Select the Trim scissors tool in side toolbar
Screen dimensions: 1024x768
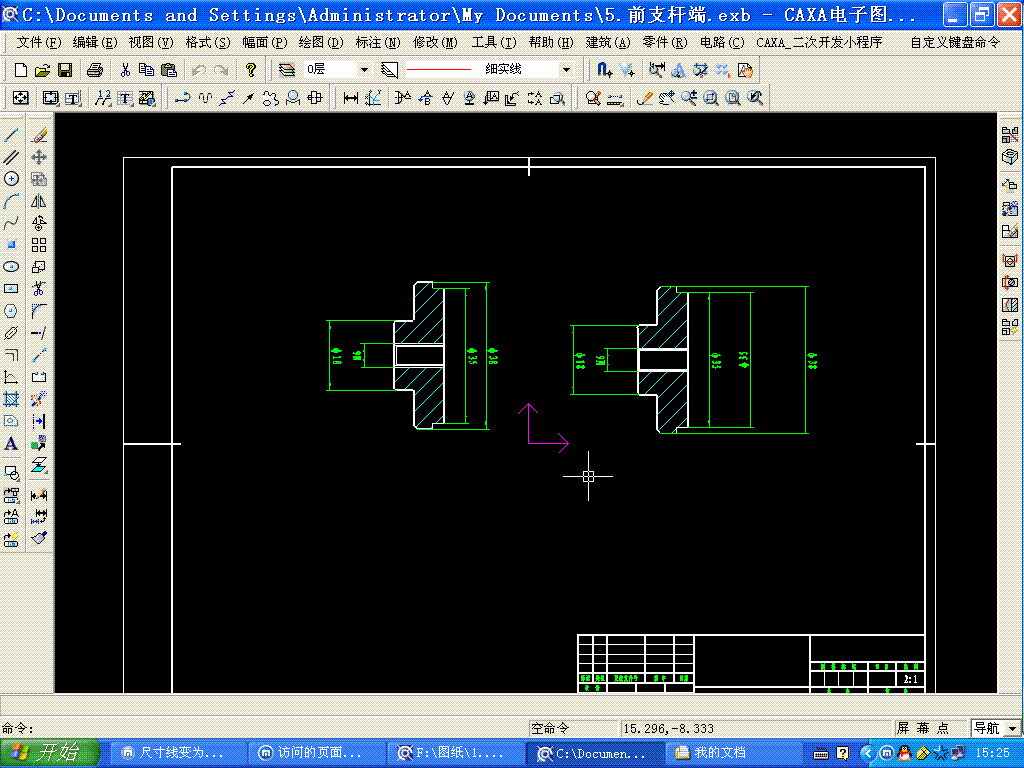pyautogui.click(x=39, y=289)
